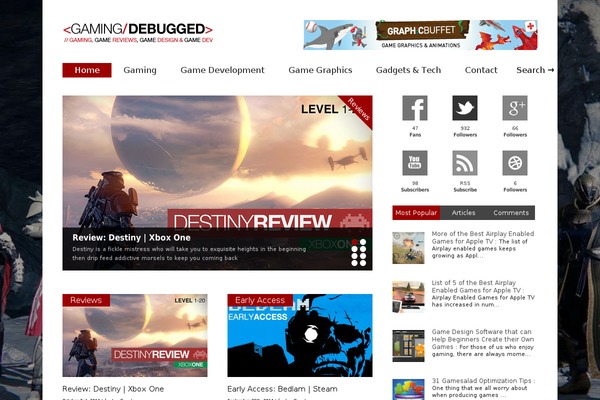Select the red slider pagination dot
This screenshot has width=600, height=400.
coord(355,242)
